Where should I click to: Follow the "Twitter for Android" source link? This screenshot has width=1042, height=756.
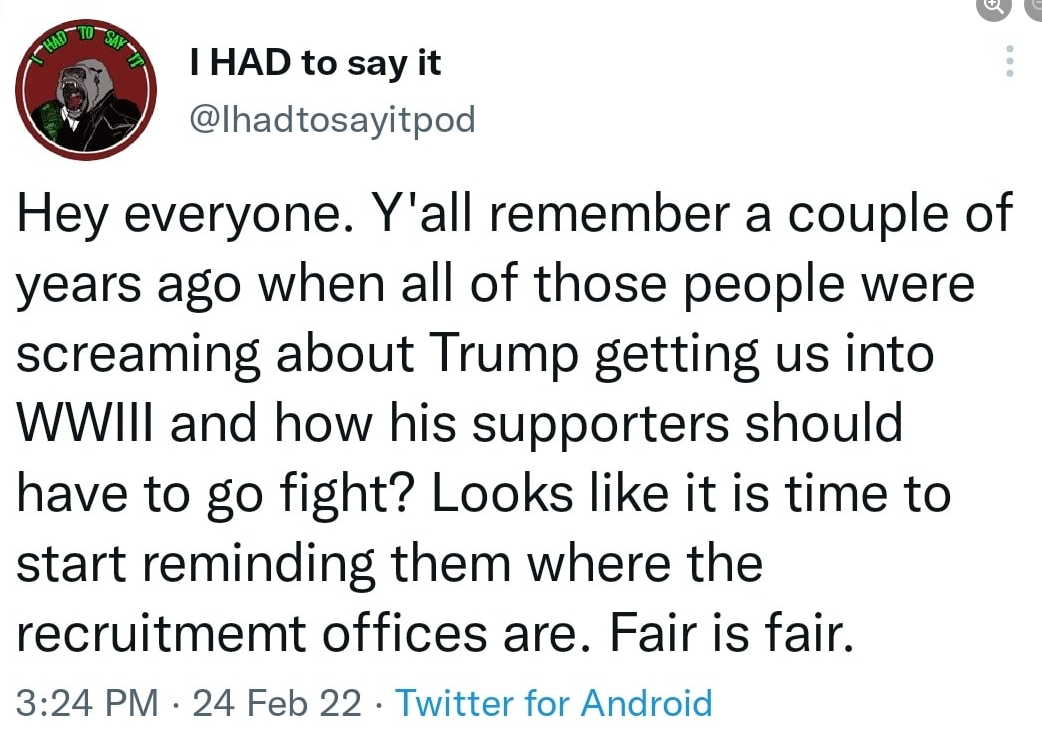554,703
